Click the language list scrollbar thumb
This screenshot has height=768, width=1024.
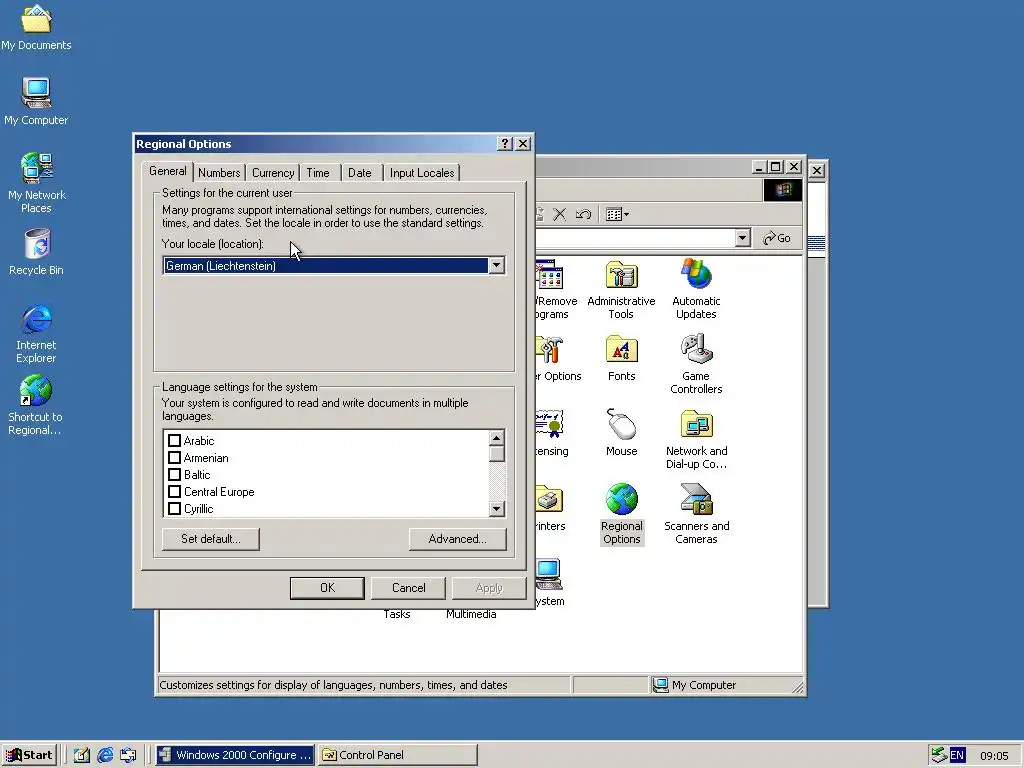(496, 453)
